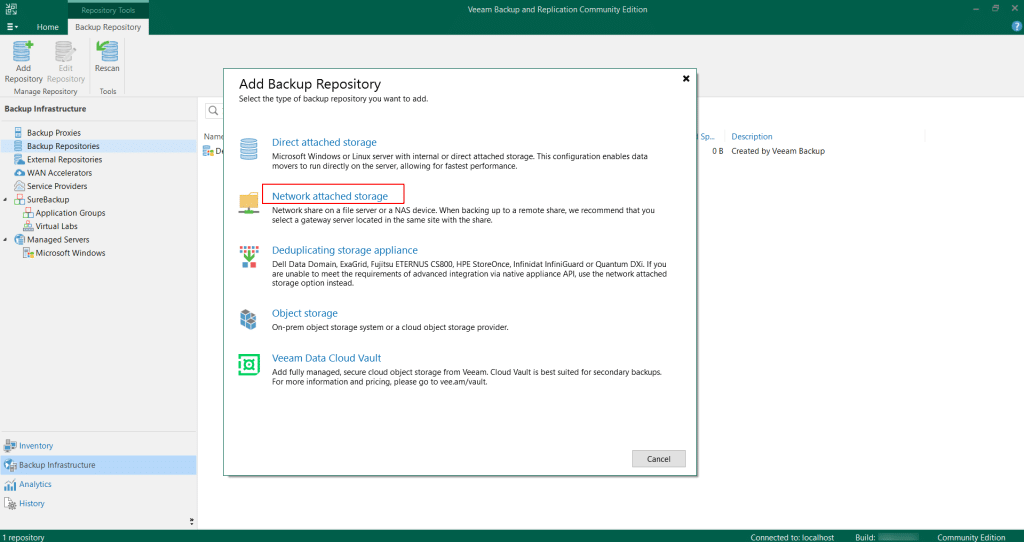The height and width of the screenshot is (542, 1024).
Task: Click the Managed Servers node icon
Action: 19,240
